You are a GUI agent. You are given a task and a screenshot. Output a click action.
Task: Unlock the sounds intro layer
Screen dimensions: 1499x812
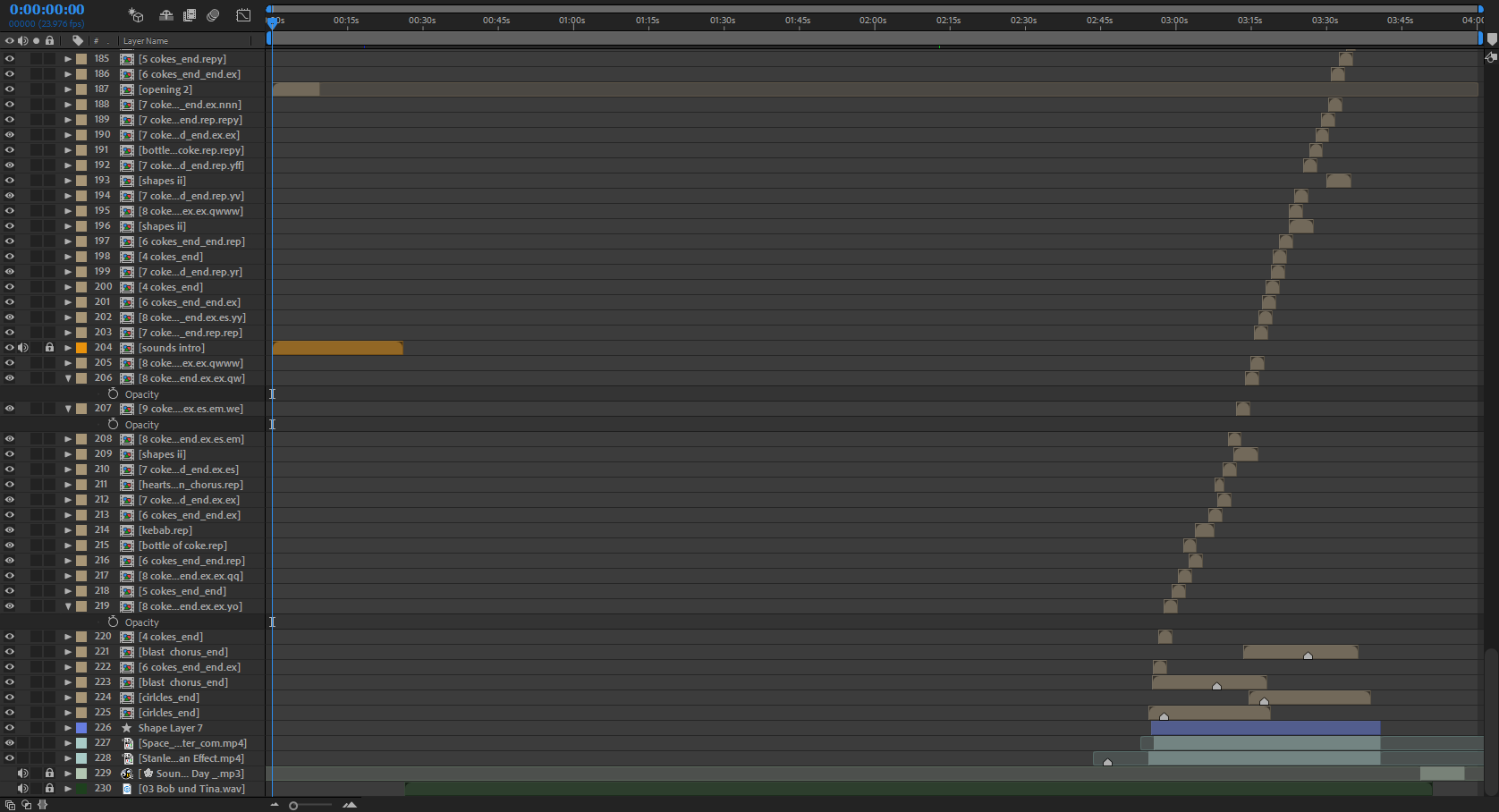click(x=50, y=348)
